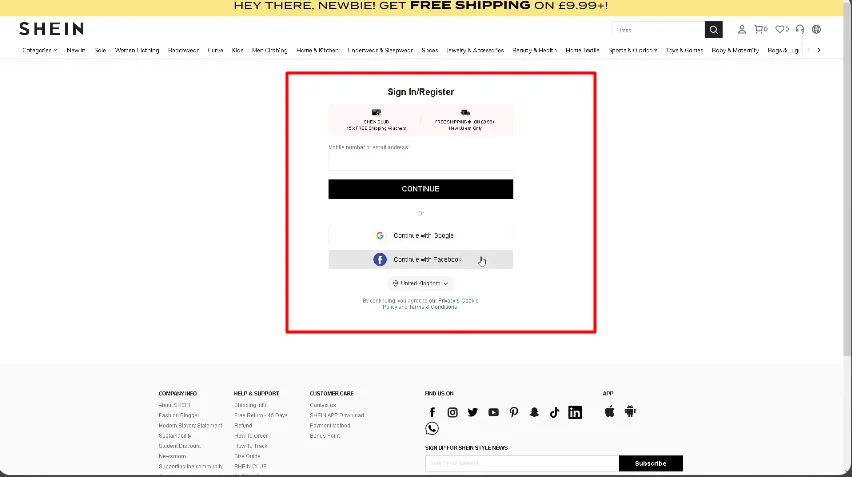The height and width of the screenshot is (477, 852).
Task: Click the Subscribe button
Action: point(650,463)
